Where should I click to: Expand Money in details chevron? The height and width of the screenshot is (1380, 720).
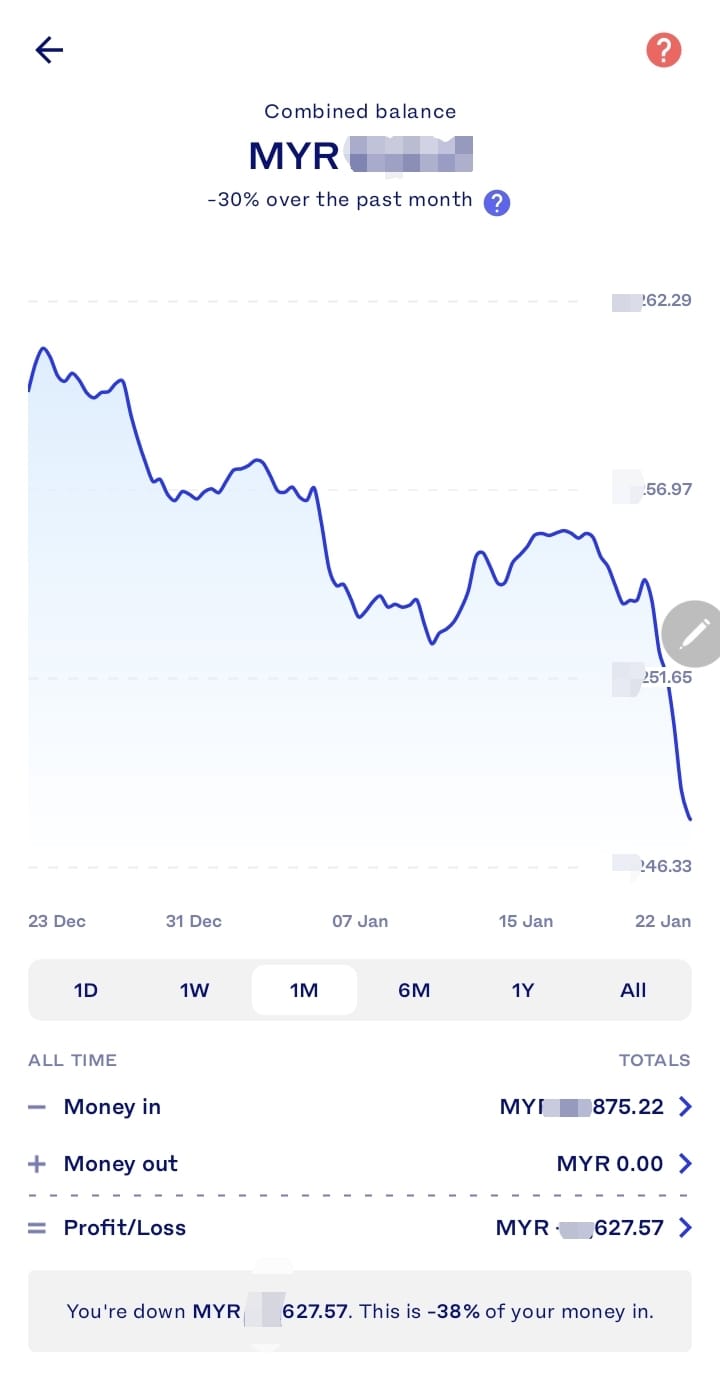pos(685,1107)
